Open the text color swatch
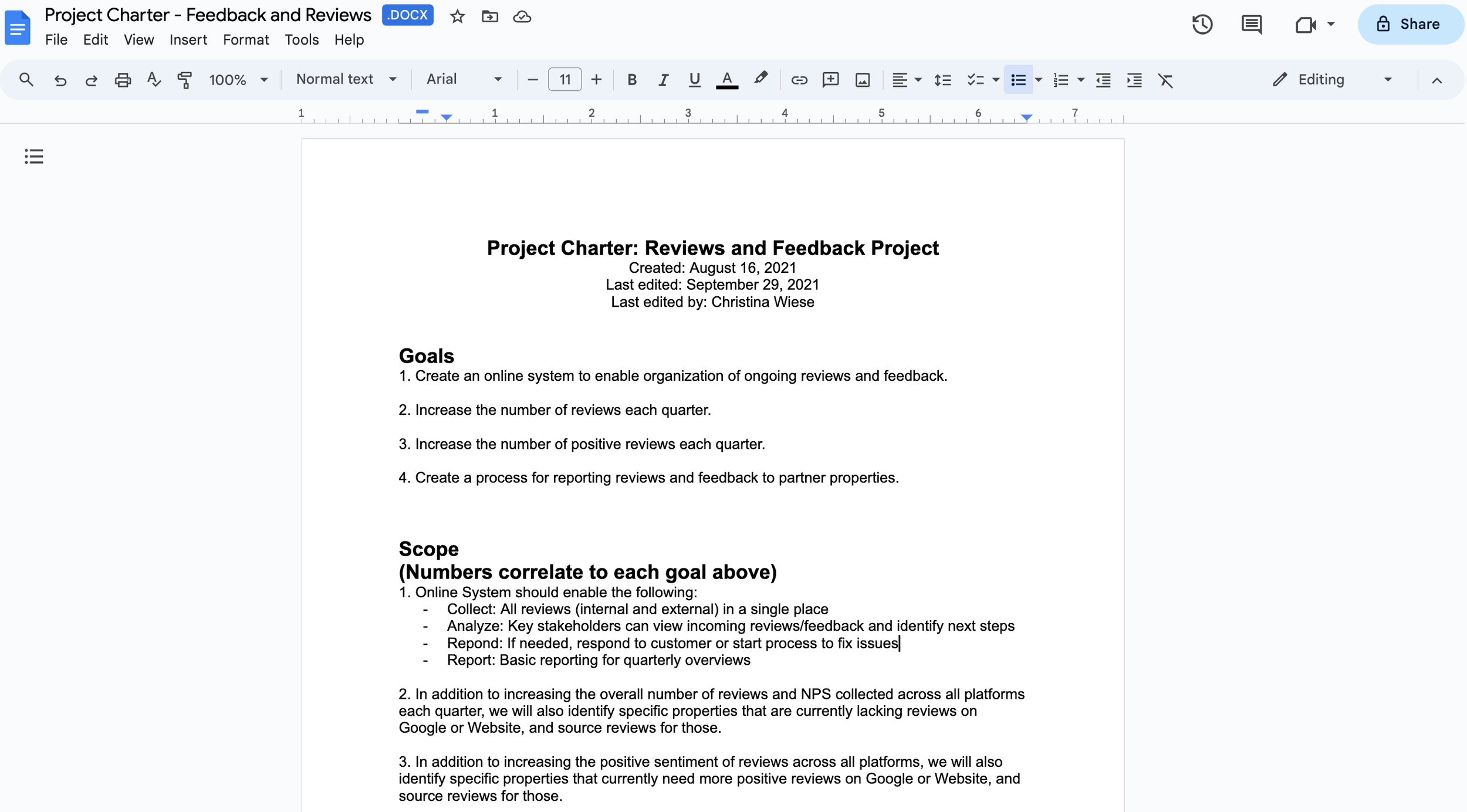The width and height of the screenshot is (1467, 812). (x=726, y=79)
